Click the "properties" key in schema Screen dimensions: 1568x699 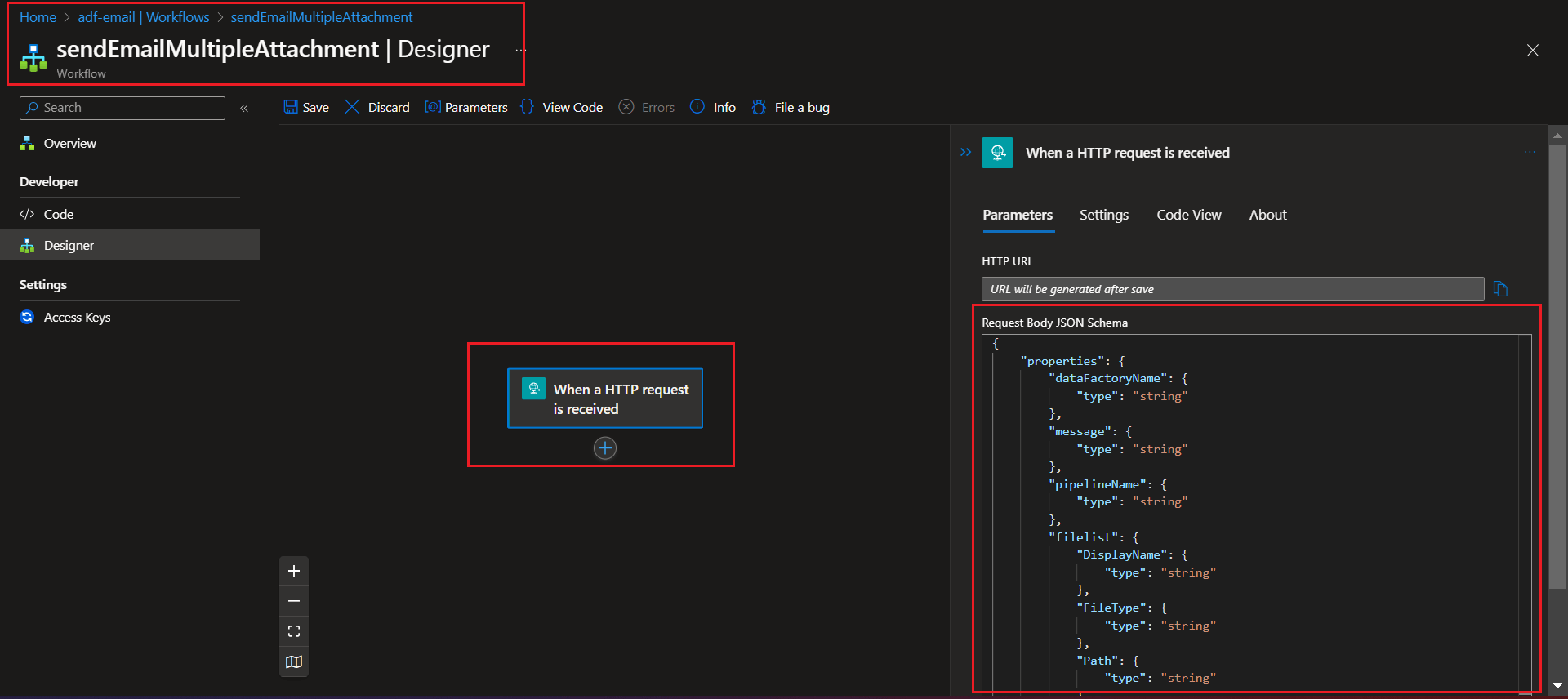(x=1062, y=361)
